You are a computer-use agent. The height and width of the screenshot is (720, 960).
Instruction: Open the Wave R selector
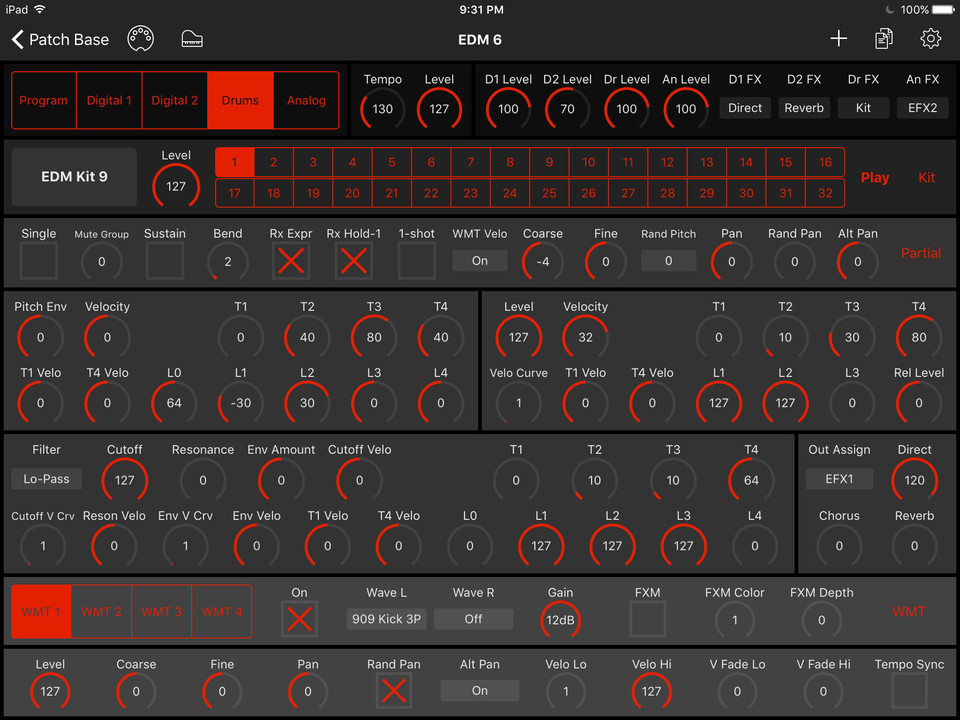[473, 619]
